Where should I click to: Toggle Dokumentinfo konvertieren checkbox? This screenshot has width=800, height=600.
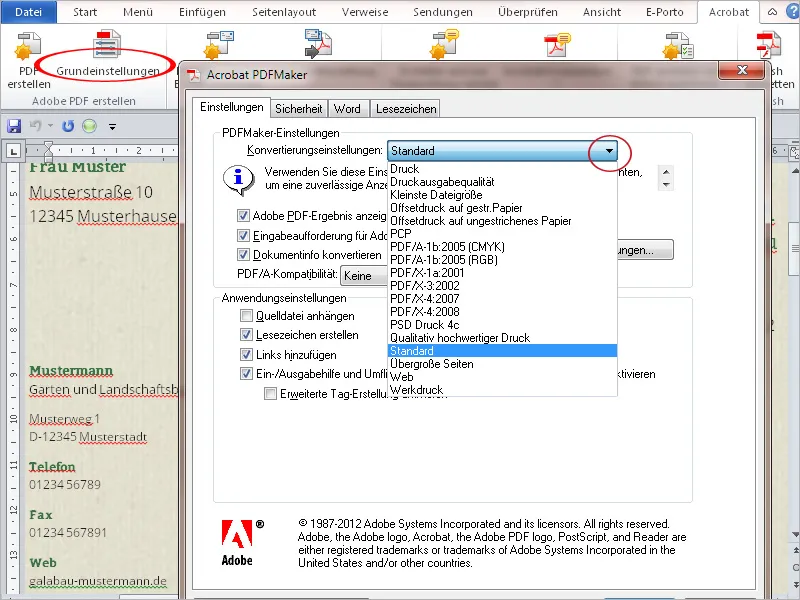click(x=243, y=255)
